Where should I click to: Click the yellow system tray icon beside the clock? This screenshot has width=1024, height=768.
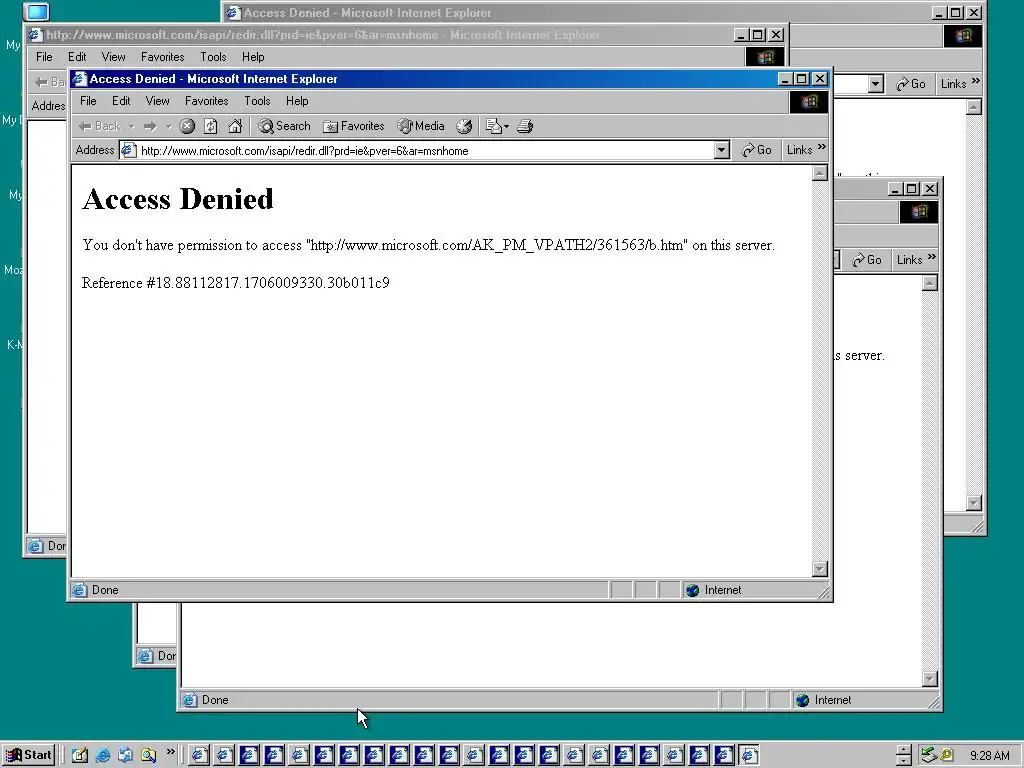947,755
